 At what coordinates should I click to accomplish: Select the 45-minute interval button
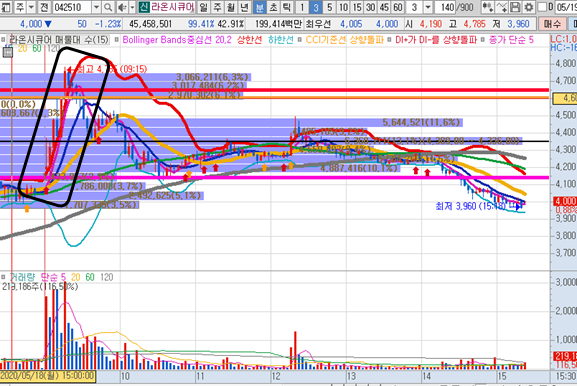[x=384, y=7]
